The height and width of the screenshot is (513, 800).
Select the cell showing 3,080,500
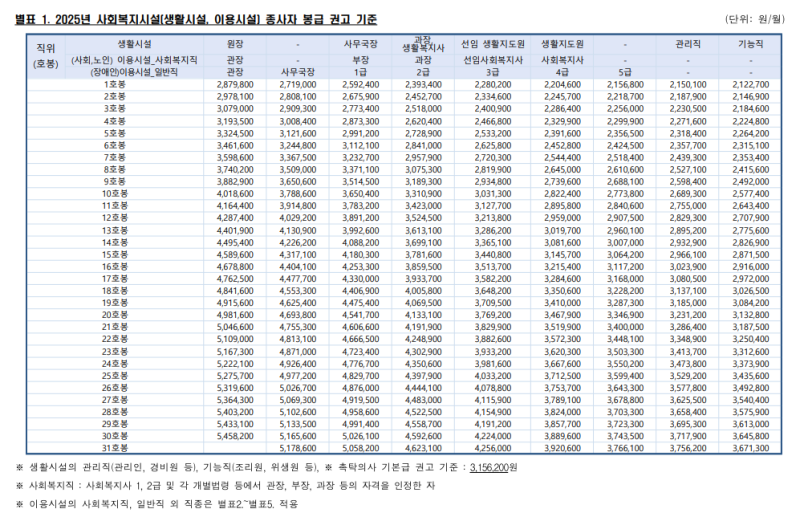(687, 279)
